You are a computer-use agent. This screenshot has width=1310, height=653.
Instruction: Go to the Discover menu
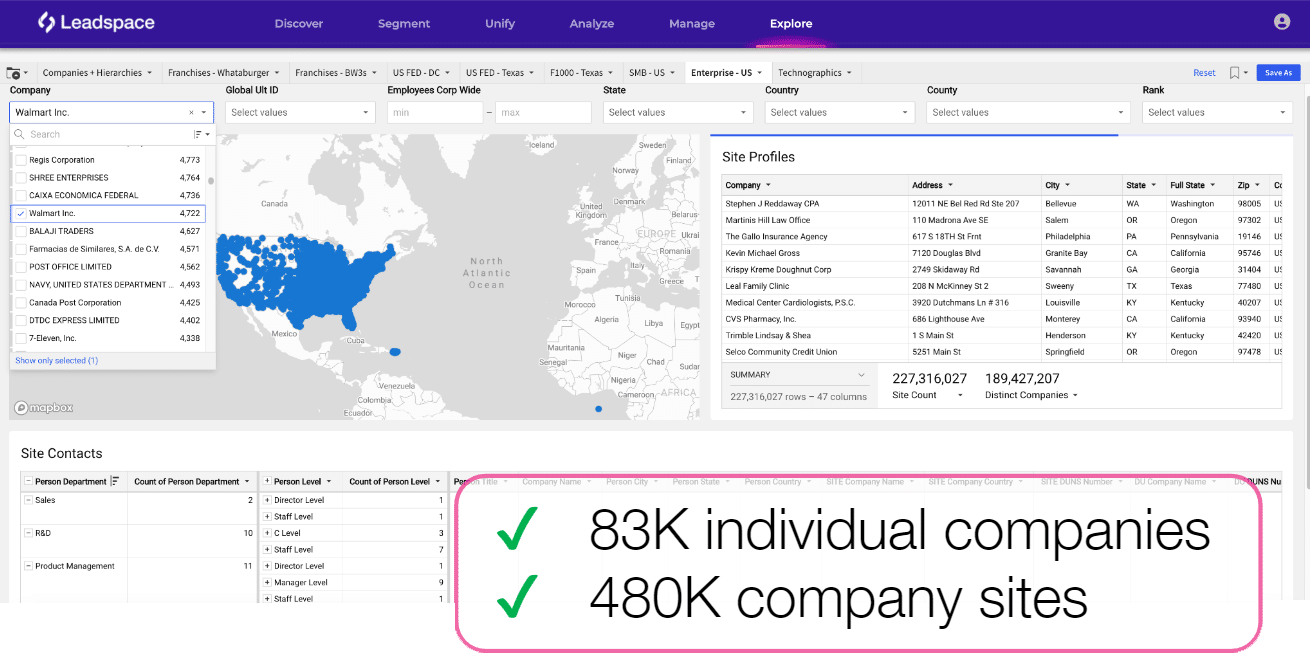[x=299, y=23]
